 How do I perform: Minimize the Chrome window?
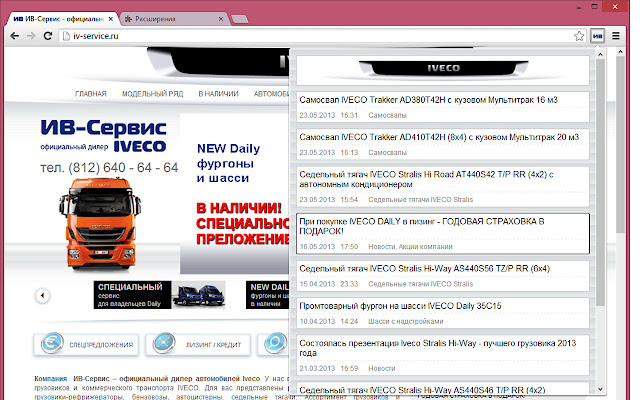(579, 7)
